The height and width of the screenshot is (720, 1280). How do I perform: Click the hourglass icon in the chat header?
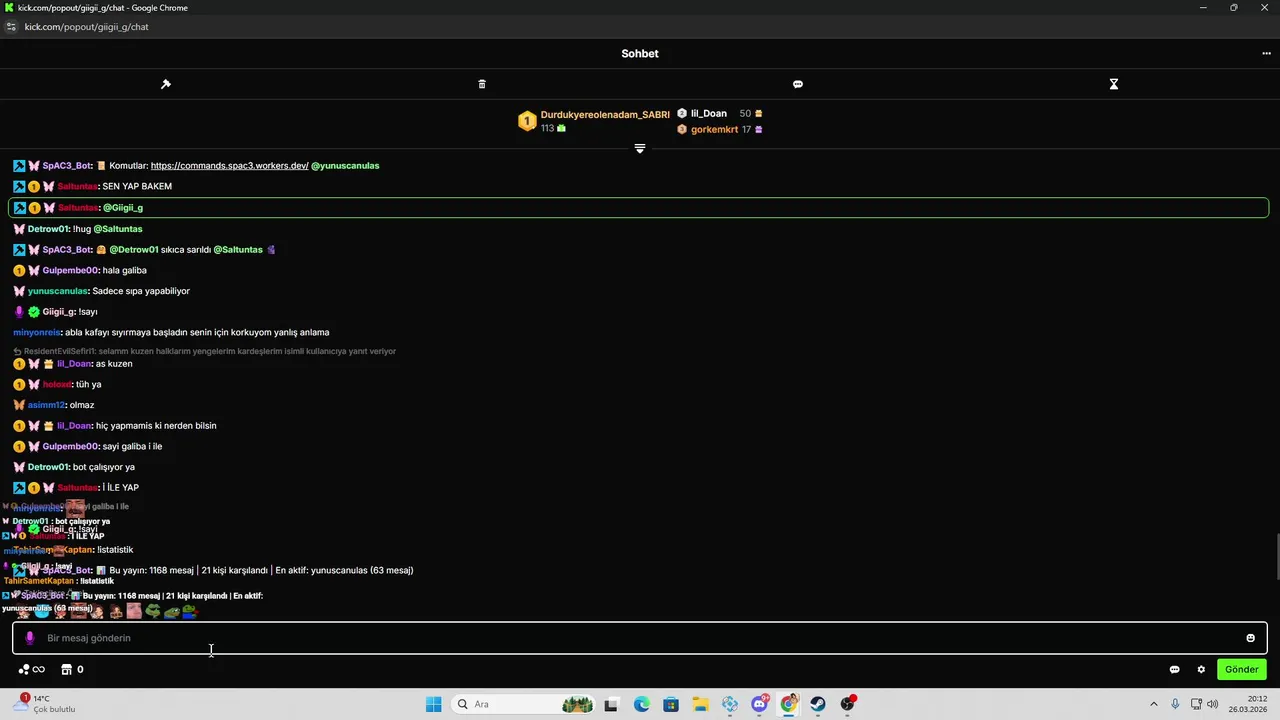click(x=1114, y=84)
